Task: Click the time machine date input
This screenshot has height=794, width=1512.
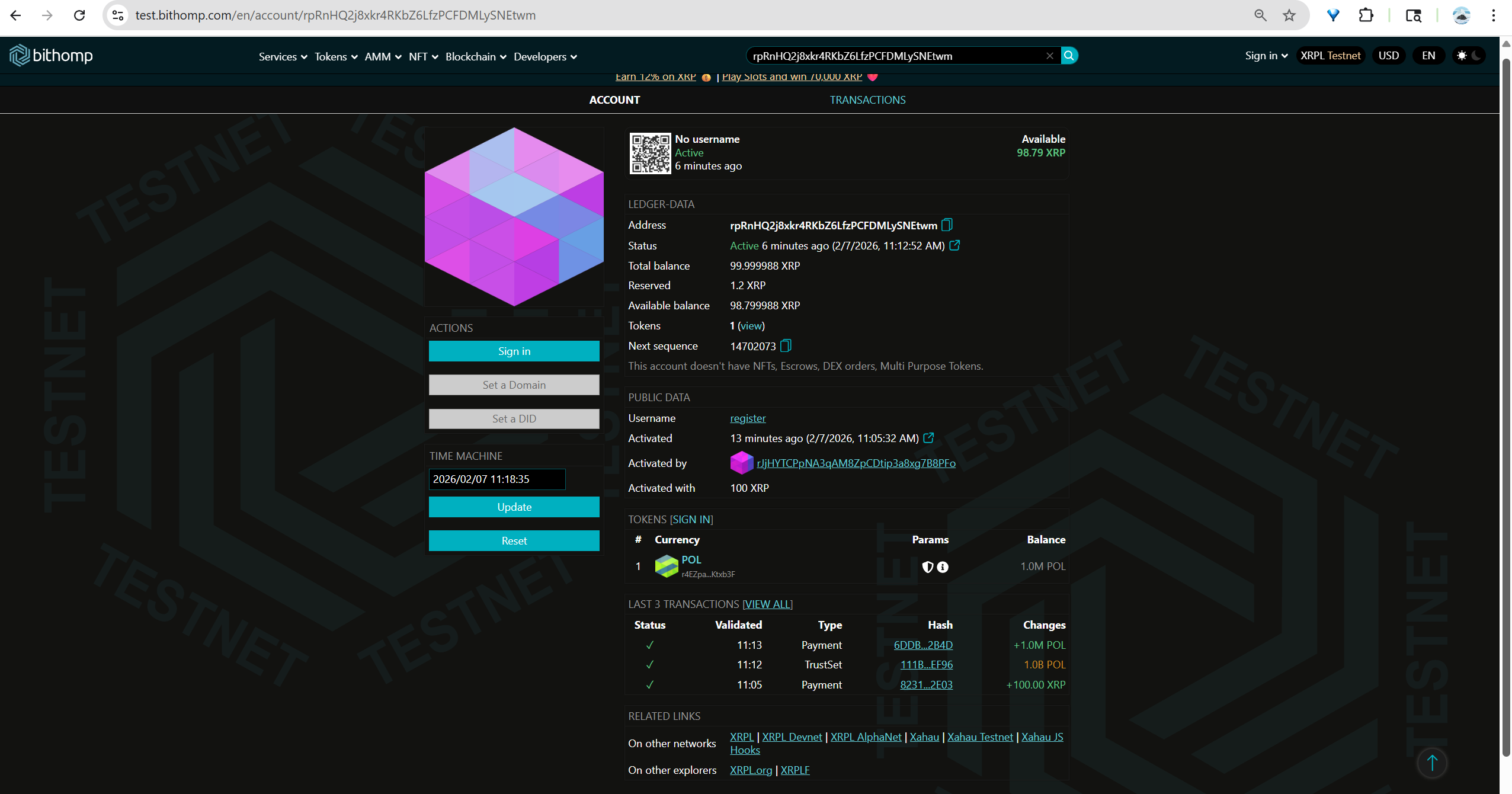Action: (x=496, y=479)
